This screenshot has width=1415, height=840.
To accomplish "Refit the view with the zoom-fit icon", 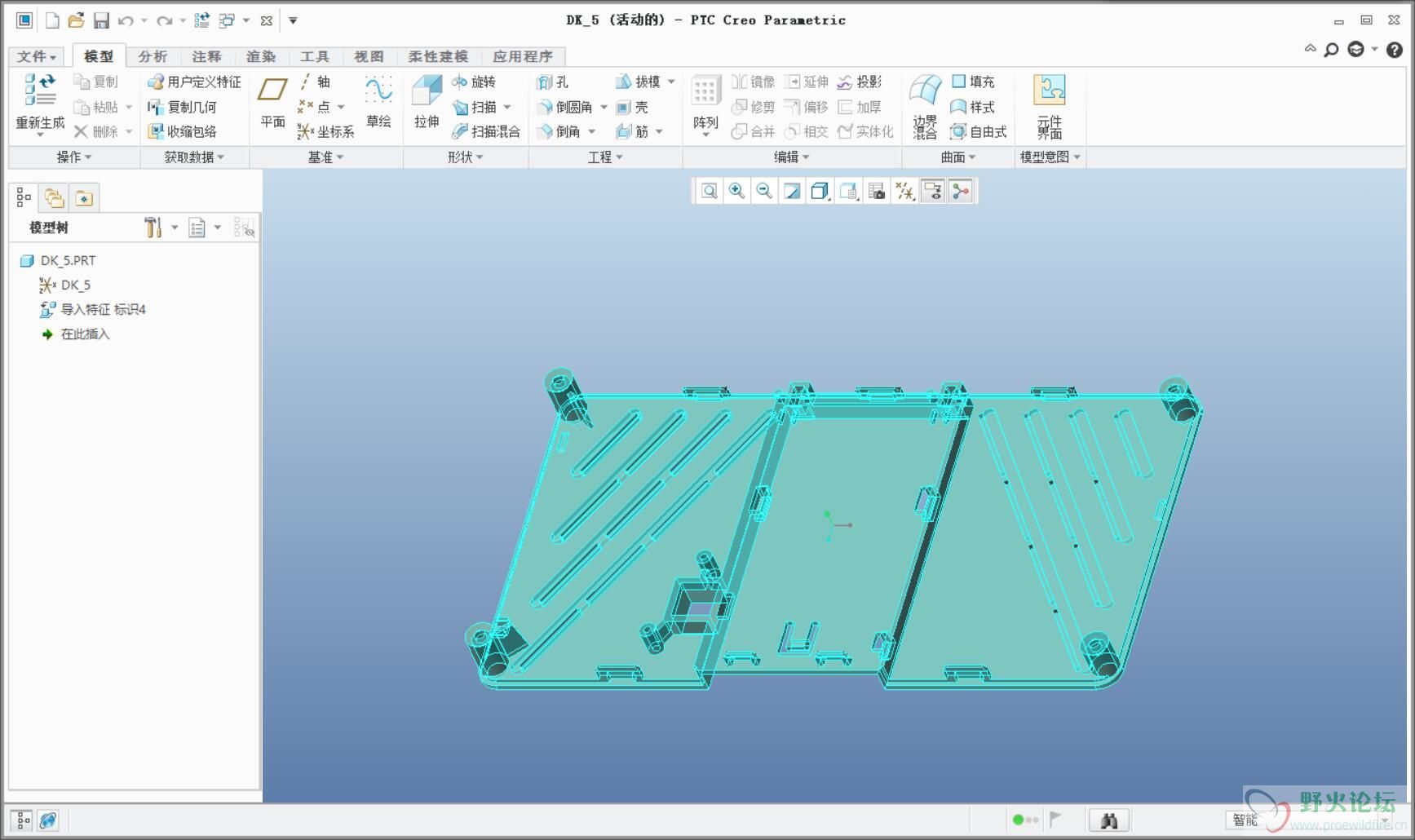I will (709, 191).
